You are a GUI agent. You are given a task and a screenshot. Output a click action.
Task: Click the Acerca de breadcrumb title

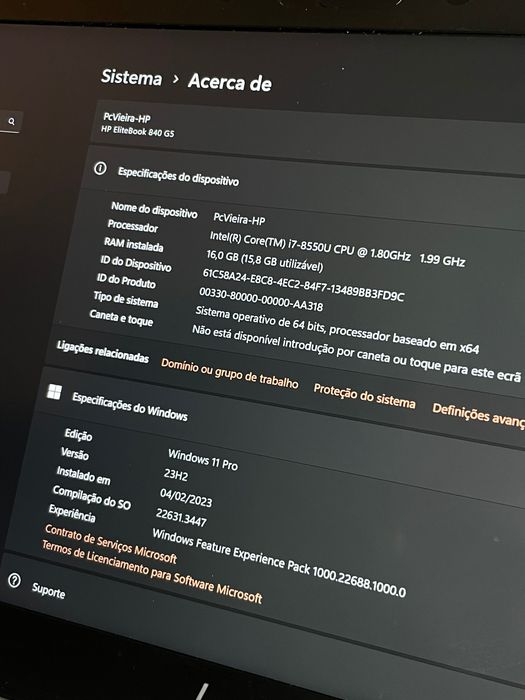coord(229,82)
